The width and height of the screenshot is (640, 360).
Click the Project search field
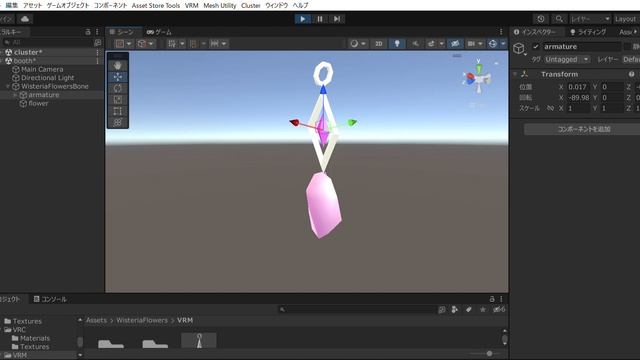(x=357, y=310)
